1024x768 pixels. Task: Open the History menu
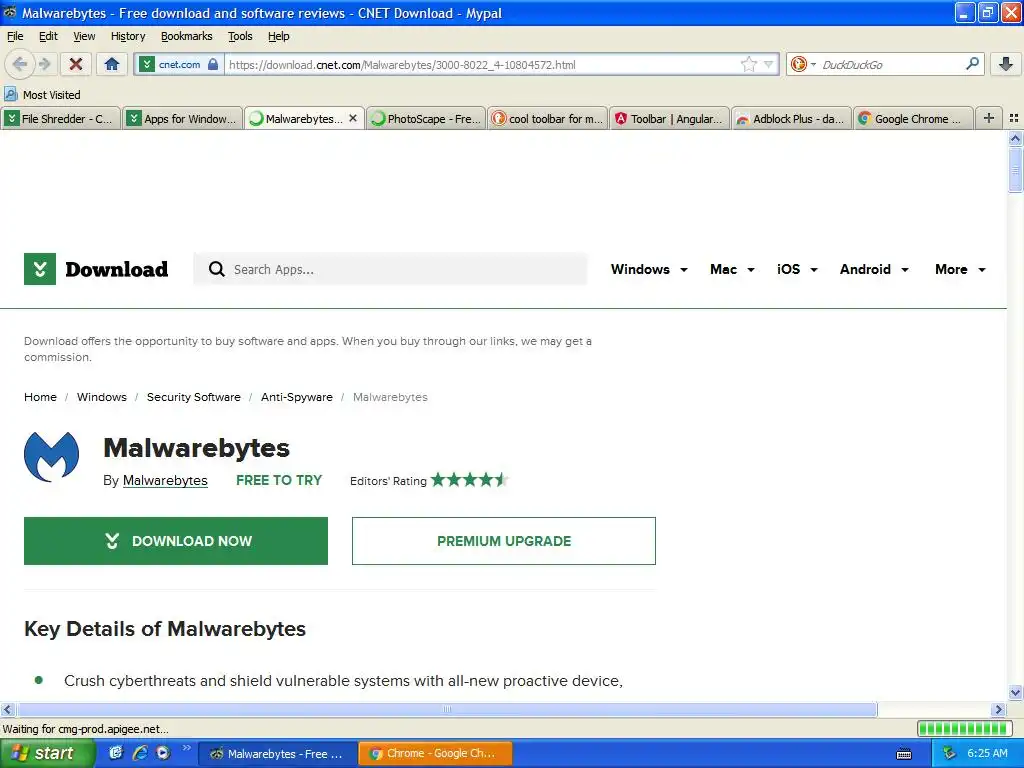pos(128,36)
